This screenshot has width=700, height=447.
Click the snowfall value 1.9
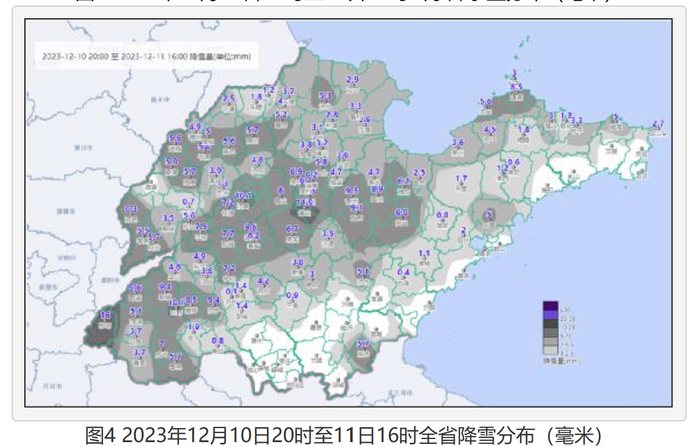click(193, 327)
